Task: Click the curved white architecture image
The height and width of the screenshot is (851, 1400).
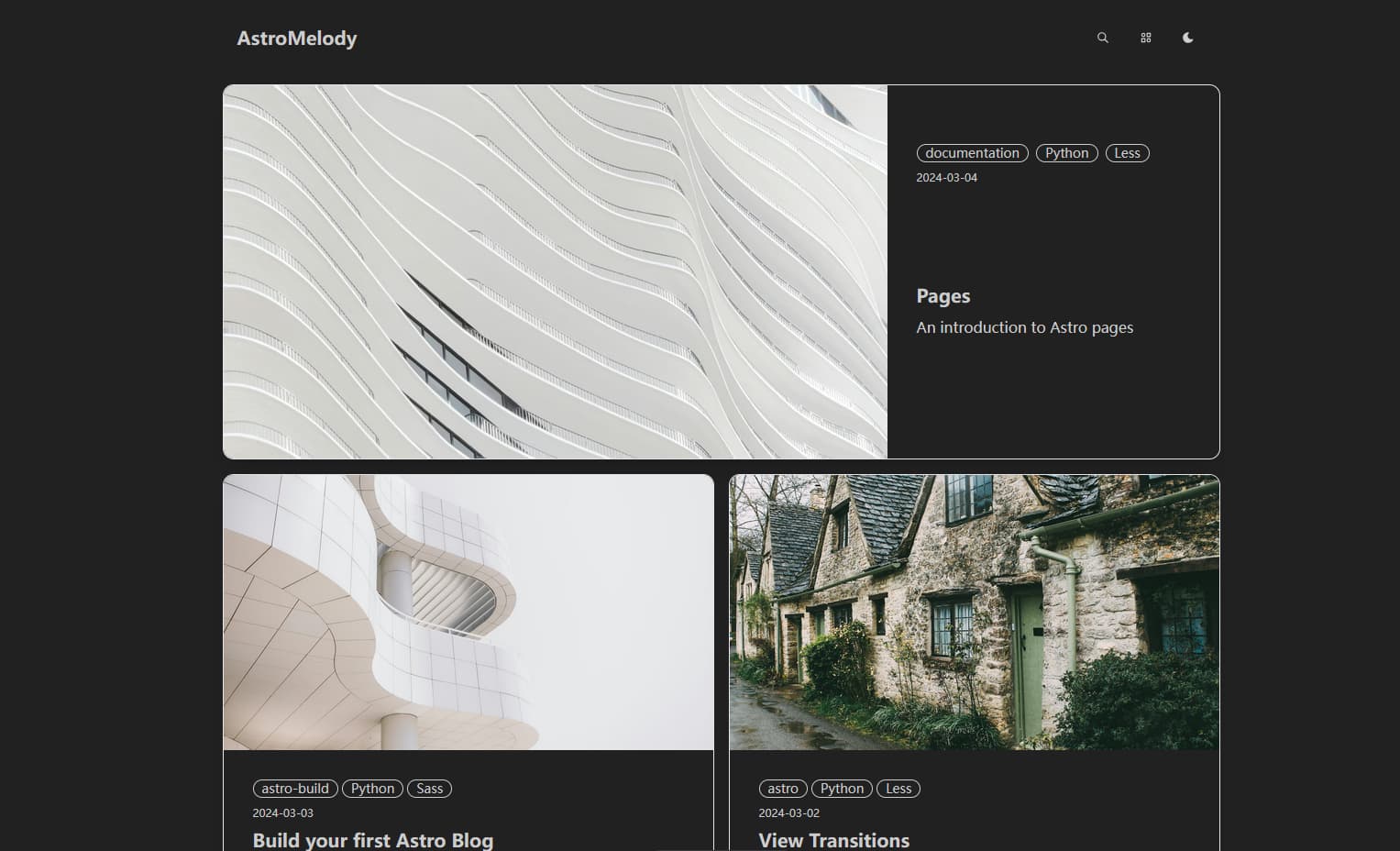Action: pos(468,612)
